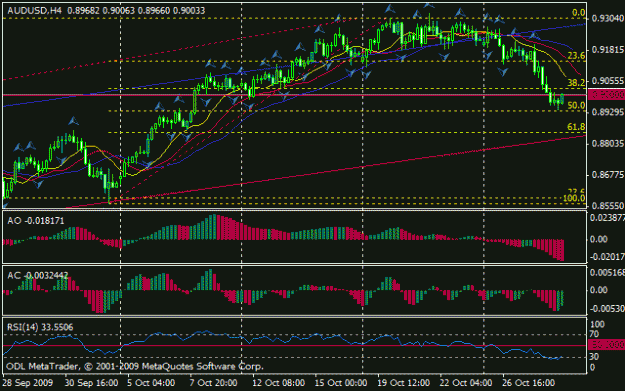Click the 0.85550 price axis value
Image resolution: width=625 pixels, height=391 pixels.
608,206
